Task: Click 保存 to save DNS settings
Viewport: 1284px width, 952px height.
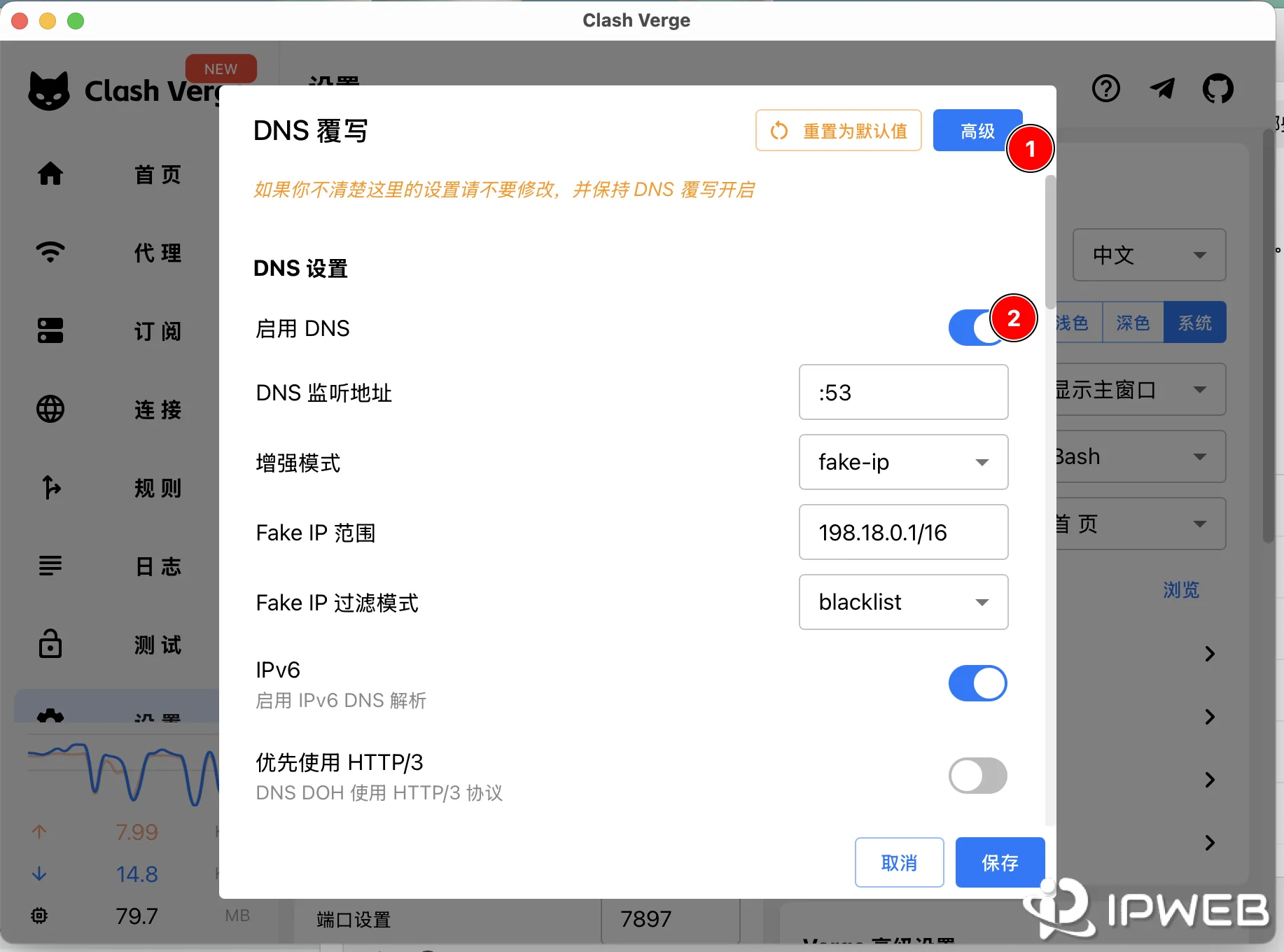Action: click(1000, 862)
